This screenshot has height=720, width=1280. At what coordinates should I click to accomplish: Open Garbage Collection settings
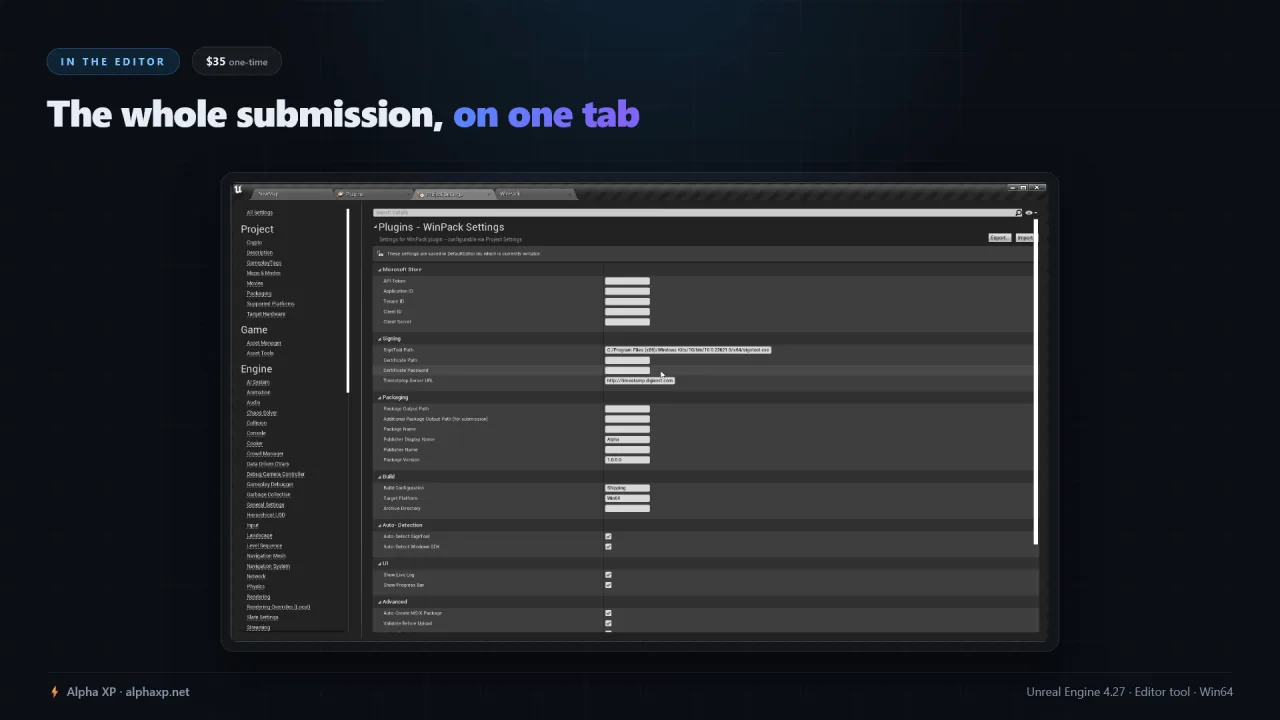[x=268, y=495]
